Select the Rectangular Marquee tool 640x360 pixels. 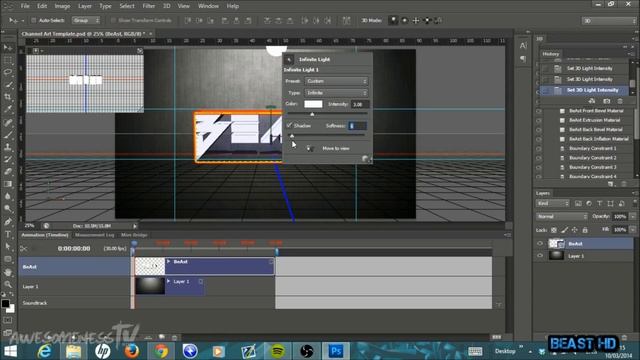[8, 61]
